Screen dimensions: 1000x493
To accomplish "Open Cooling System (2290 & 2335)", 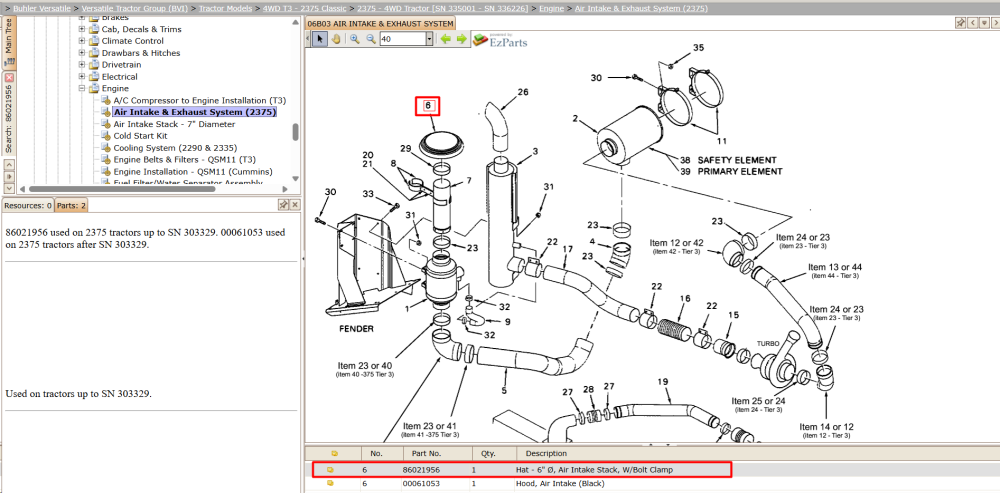I will tap(175, 148).
